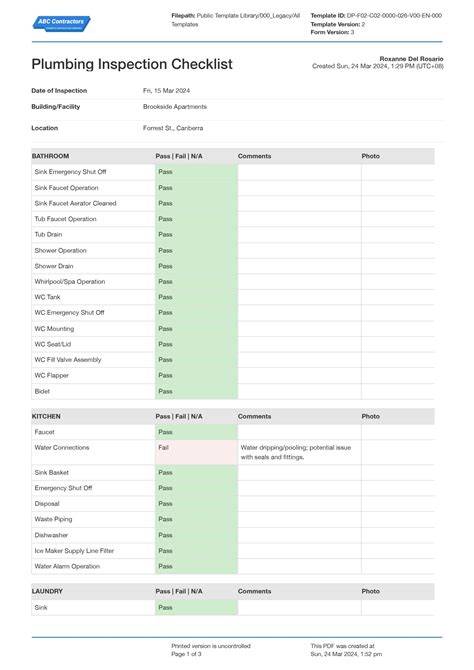Select the KITCHEN section header

point(46,416)
